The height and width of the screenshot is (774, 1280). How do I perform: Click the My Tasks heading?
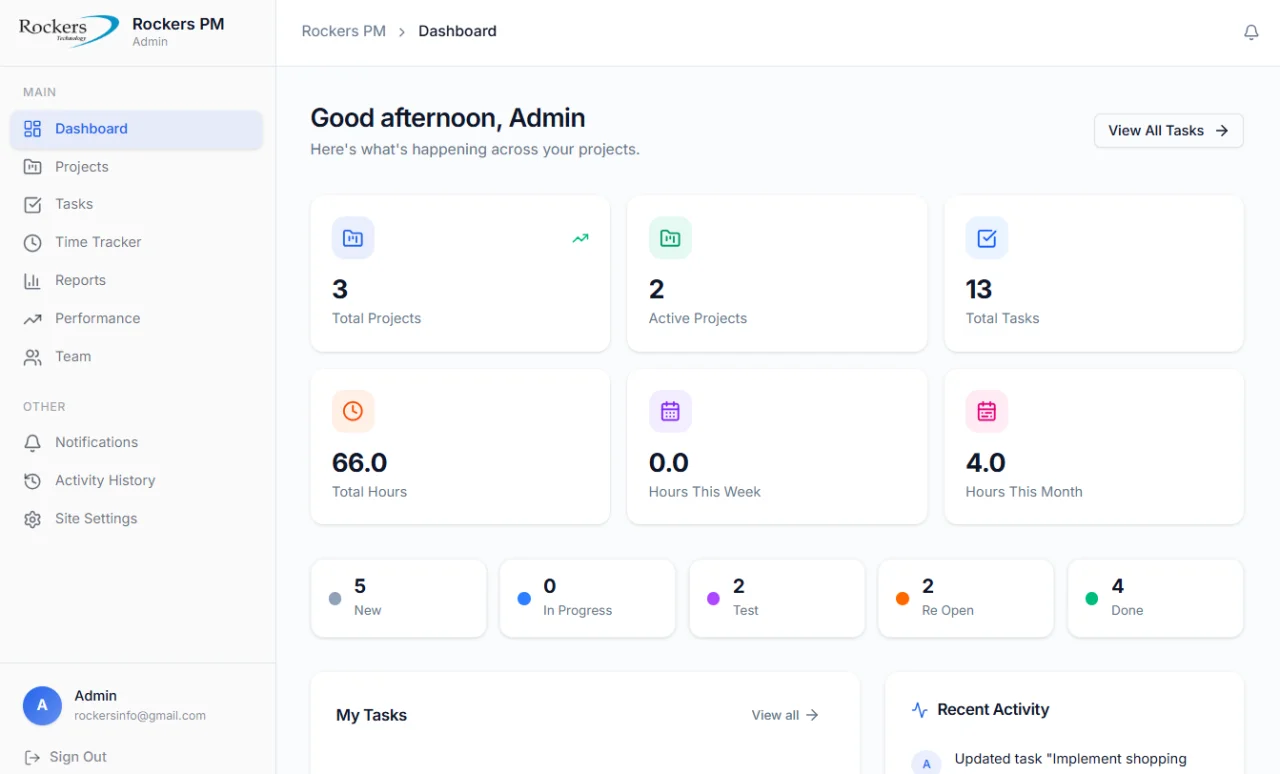371,715
